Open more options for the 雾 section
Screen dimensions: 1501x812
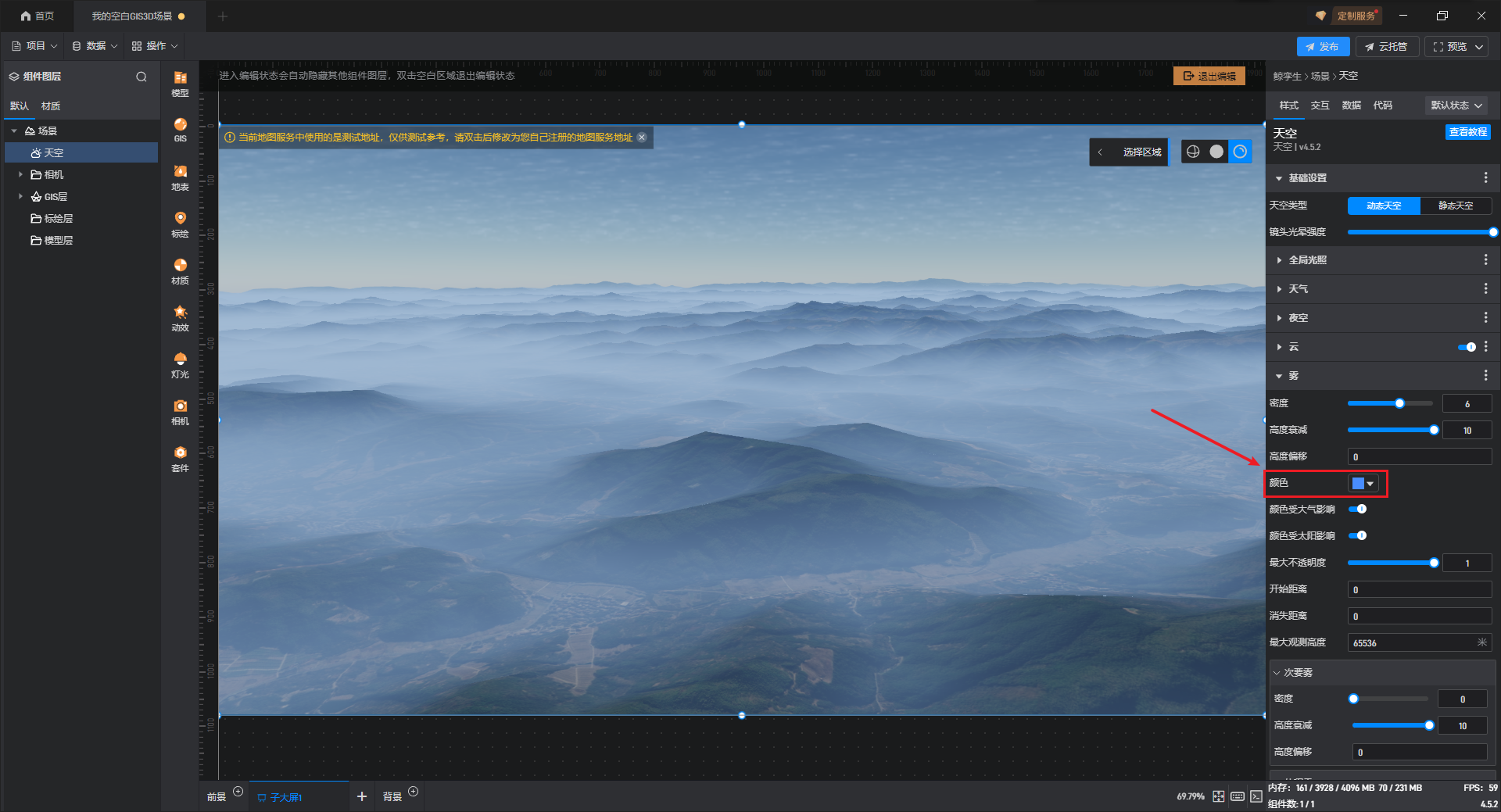click(1486, 376)
